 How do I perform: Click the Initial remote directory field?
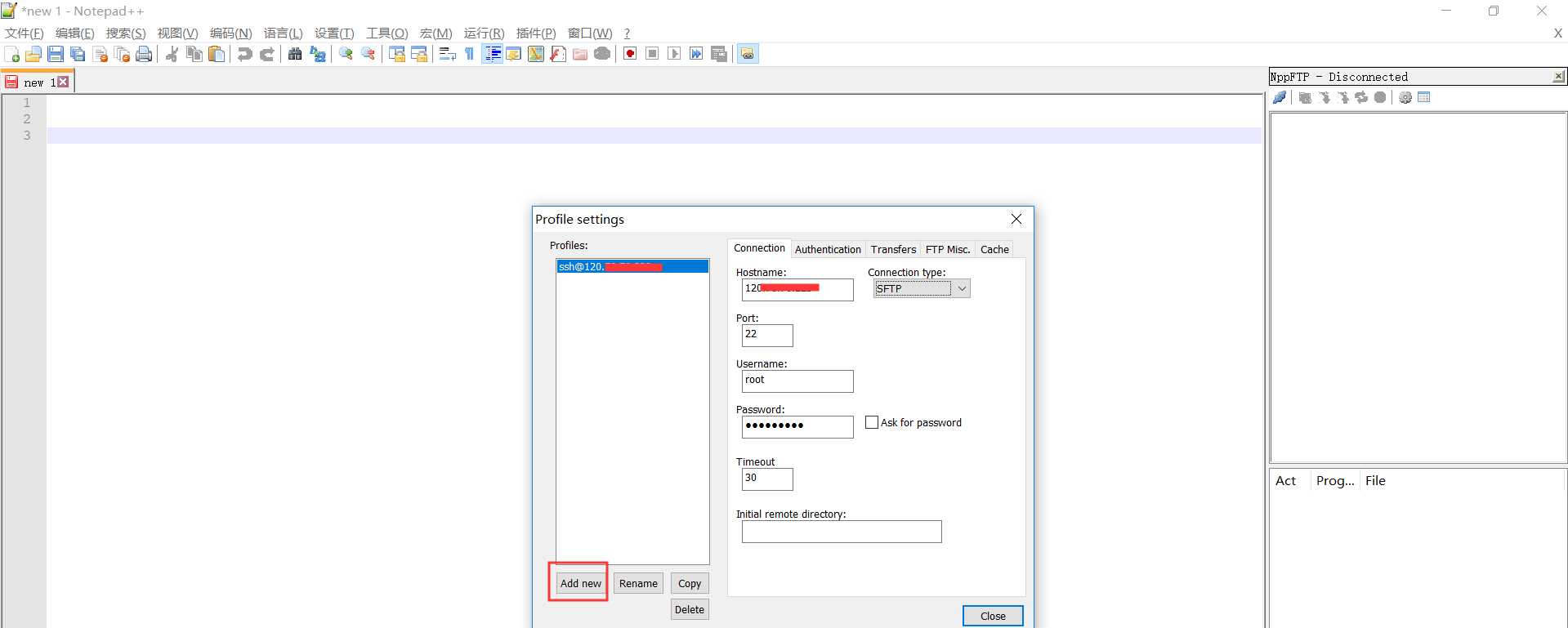(x=842, y=531)
